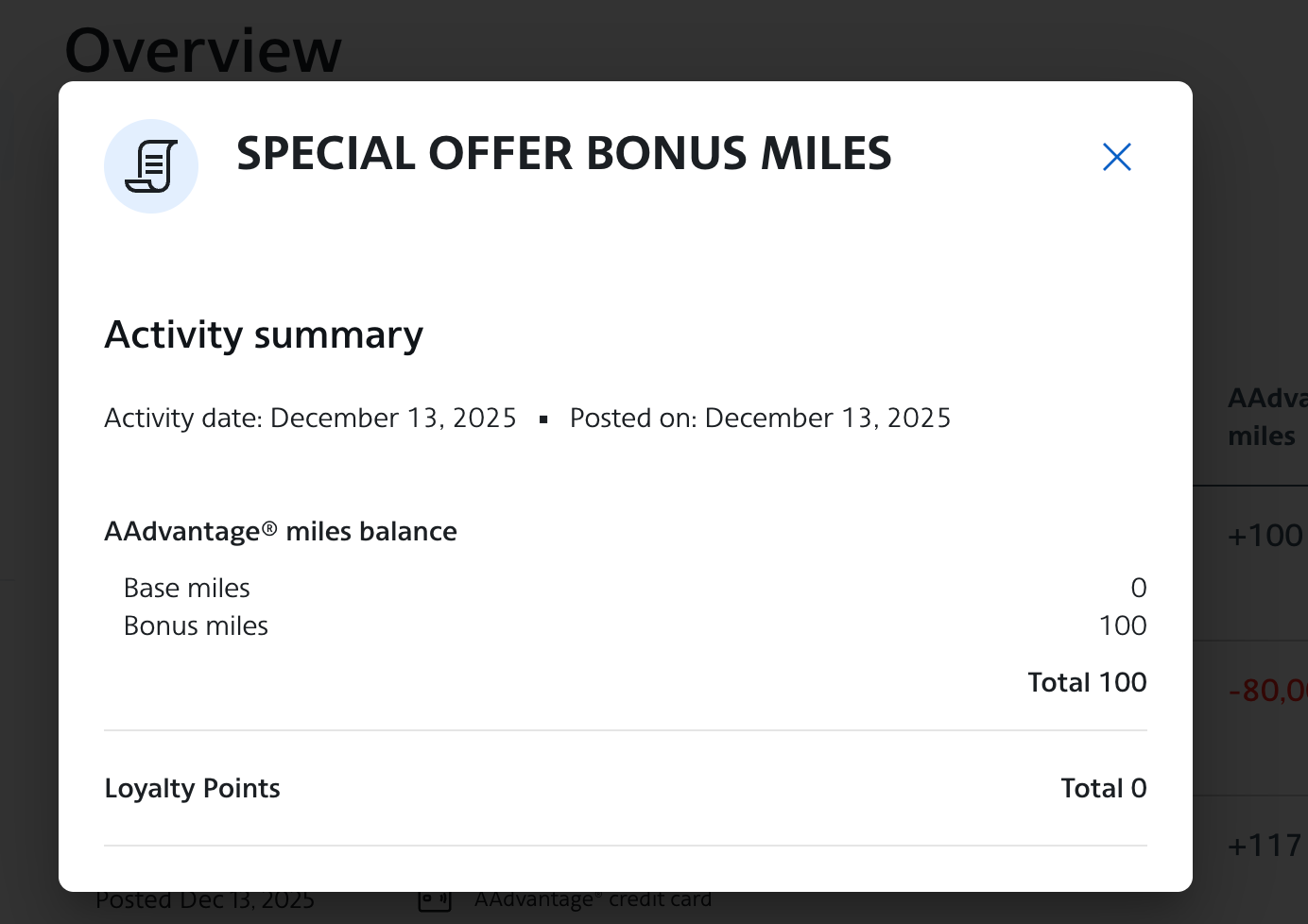The height and width of the screenshot is (924, 1308).
Task: Click the Activity date December 13 text
Action: tap(310, 418)
